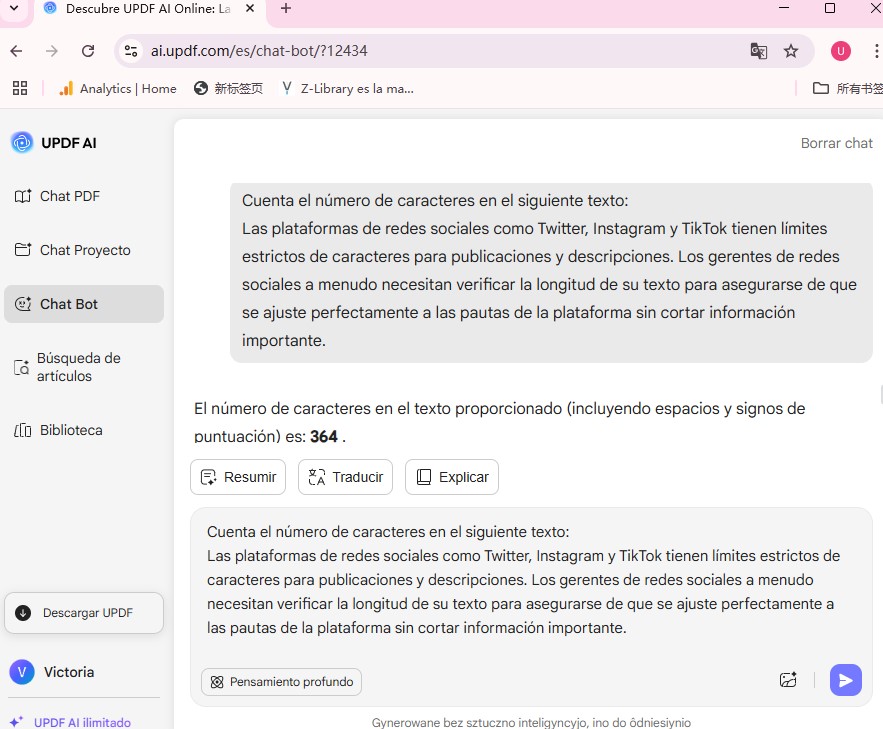Bookmark this page with star icon

click(x=791, y=51)
